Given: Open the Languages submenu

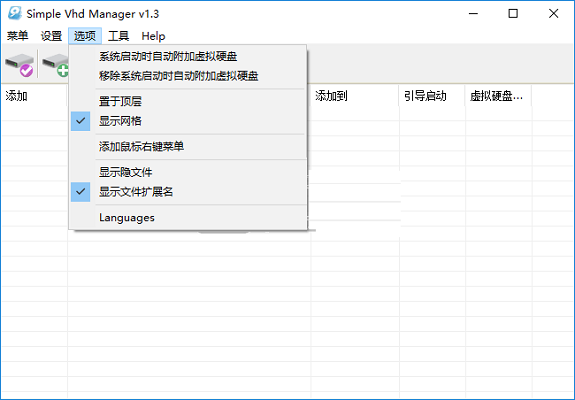Looking at the screenshot, I should pos(188,217).
